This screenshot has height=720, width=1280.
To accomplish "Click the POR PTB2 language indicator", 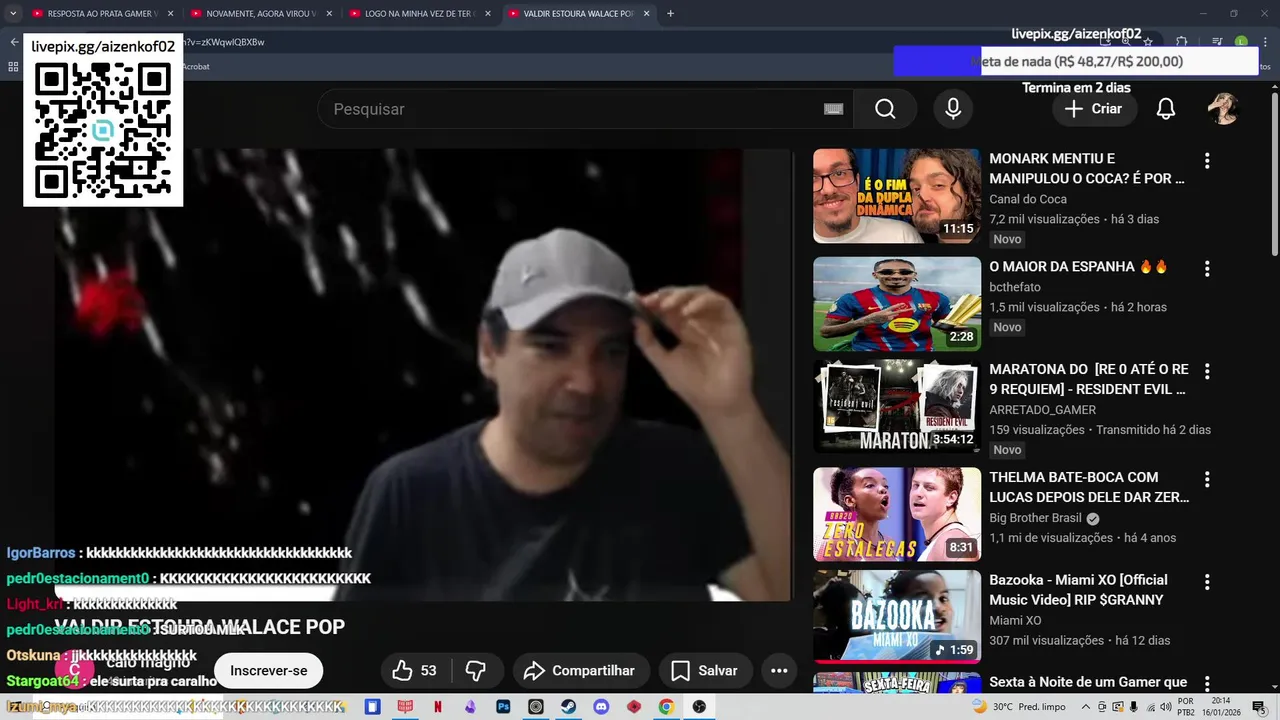I will click(1186, 707).
